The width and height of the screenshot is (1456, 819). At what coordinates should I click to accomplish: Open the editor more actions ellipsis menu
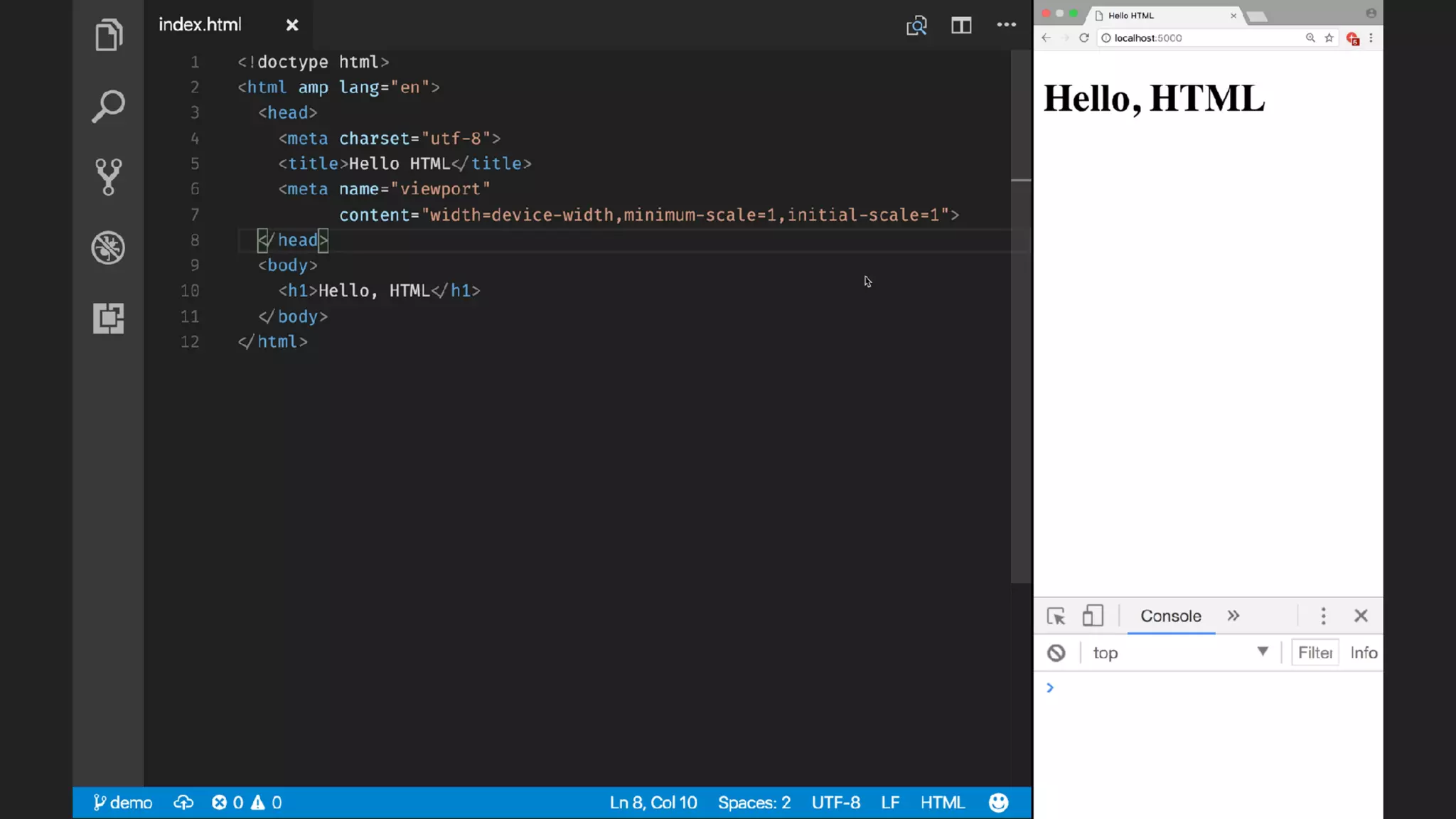tap(1006, 25)
